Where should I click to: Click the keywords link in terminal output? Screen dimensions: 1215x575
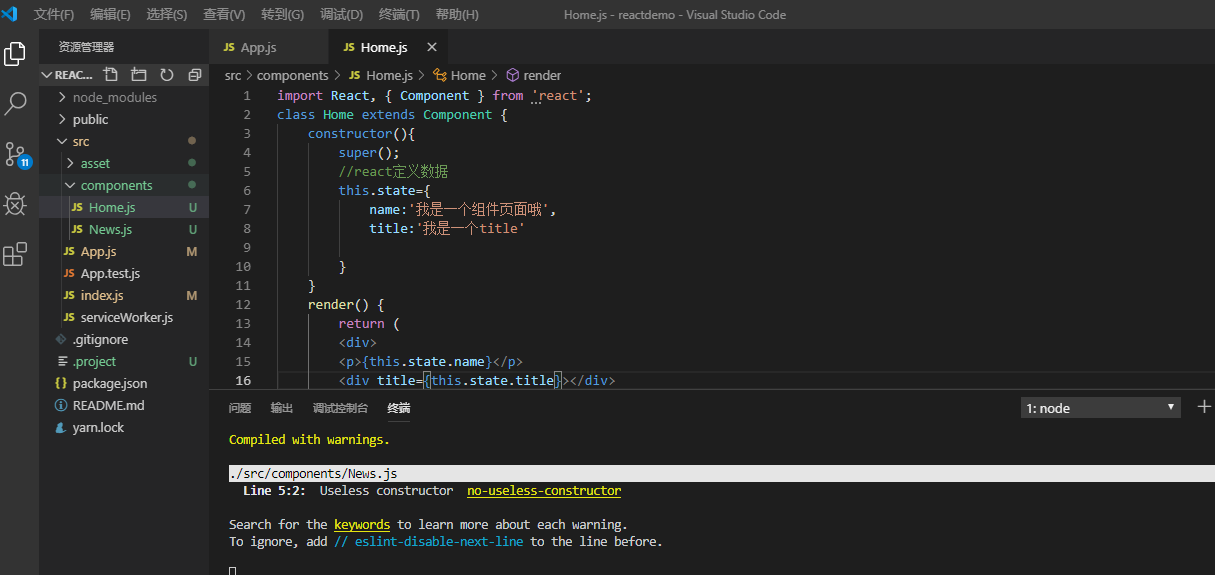coord(362,524)
